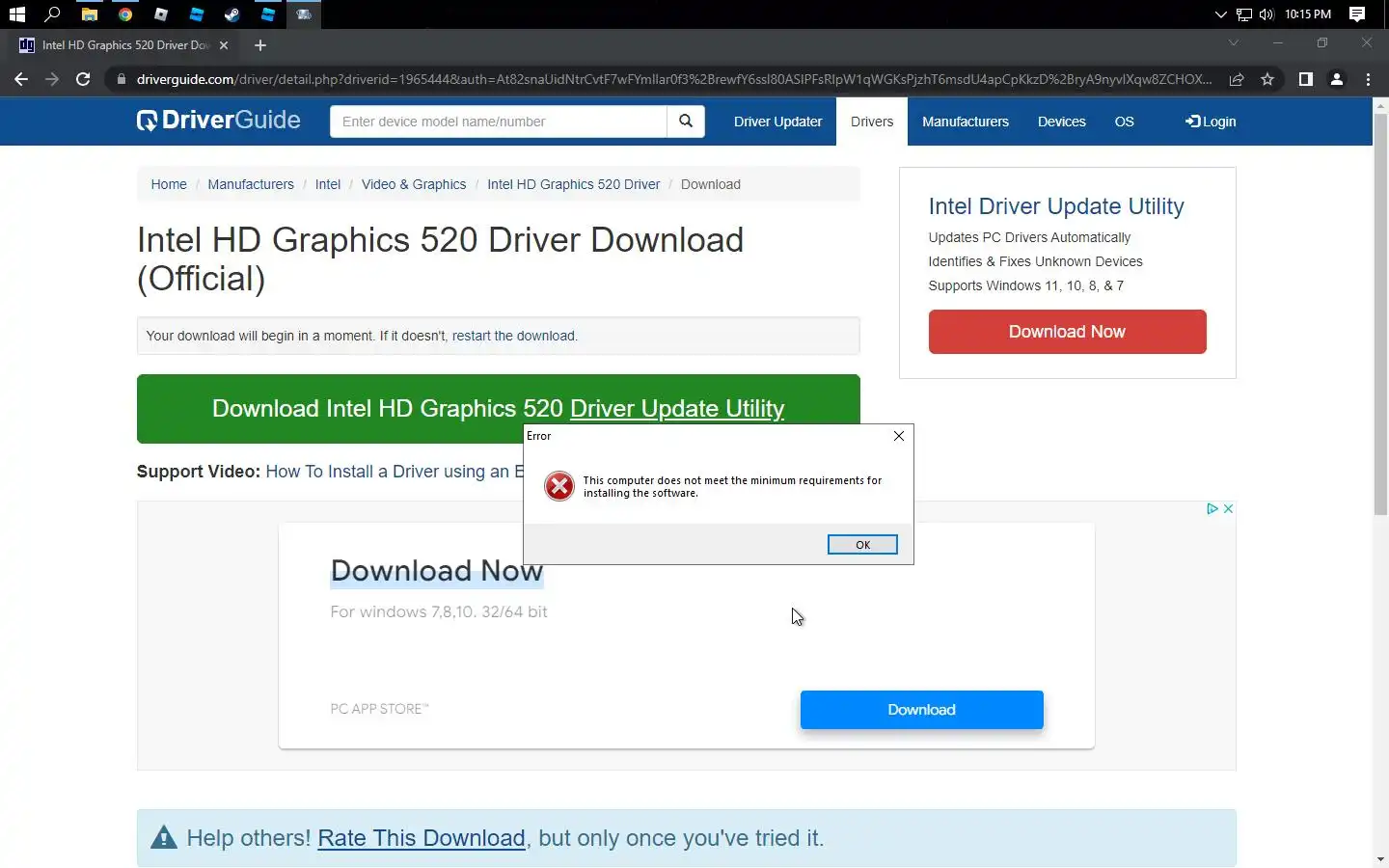Expand hidden system tray icons
Image resolution: width=1389 pixels, height=868 pixels.
point(1220,14)
